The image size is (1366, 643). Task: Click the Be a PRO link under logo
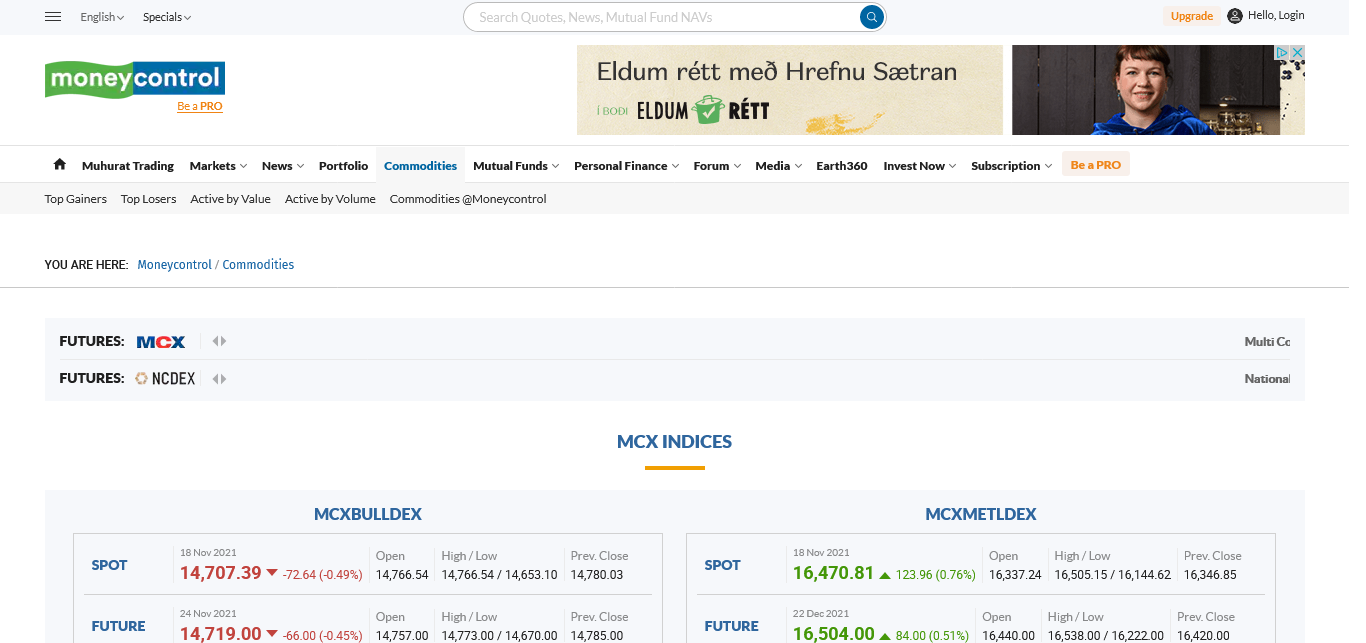pyautogui.click(x=200, y=106)
